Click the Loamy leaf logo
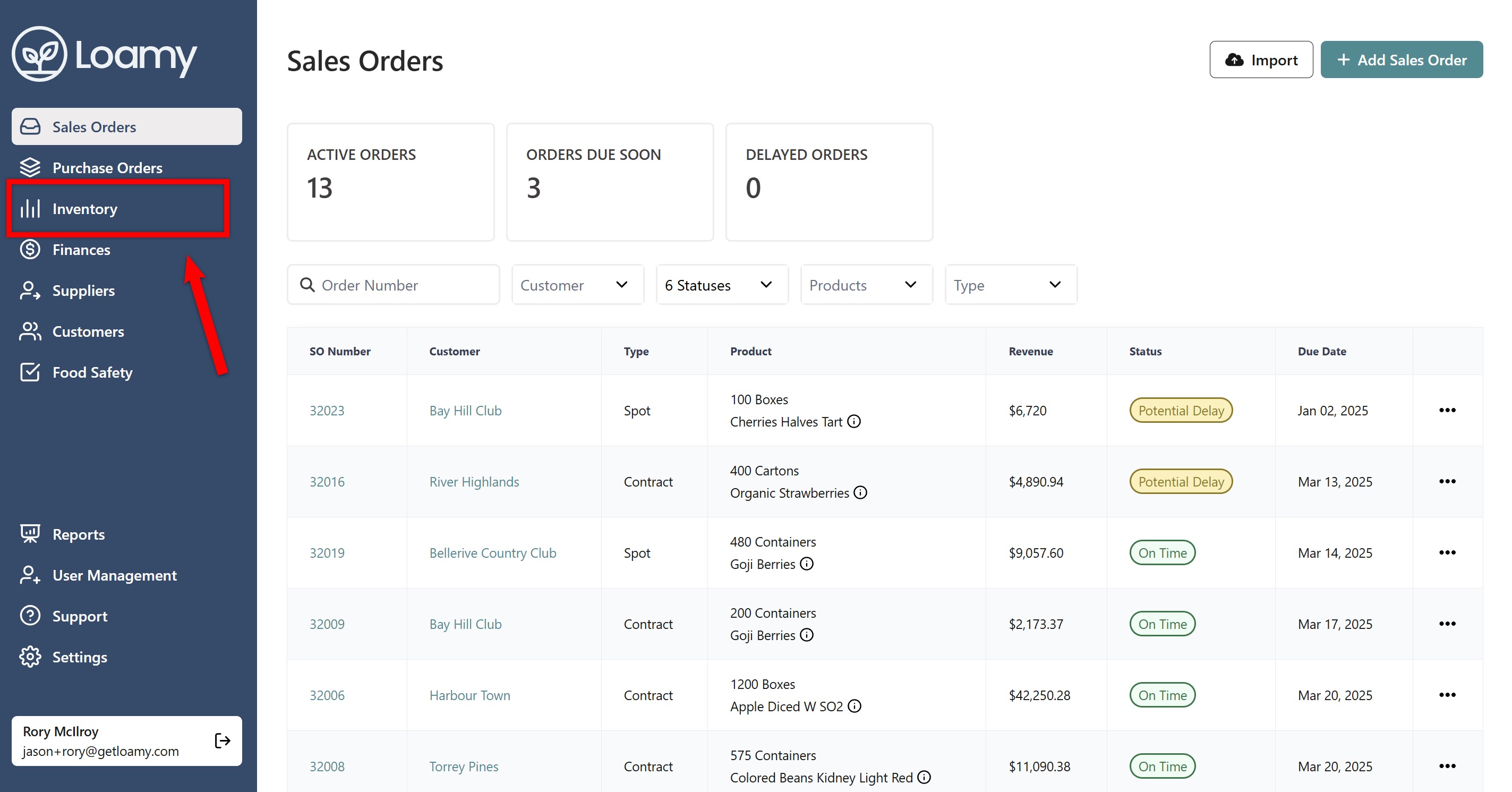The height and width of the screenshot is (792, 1512). point(39,54)
